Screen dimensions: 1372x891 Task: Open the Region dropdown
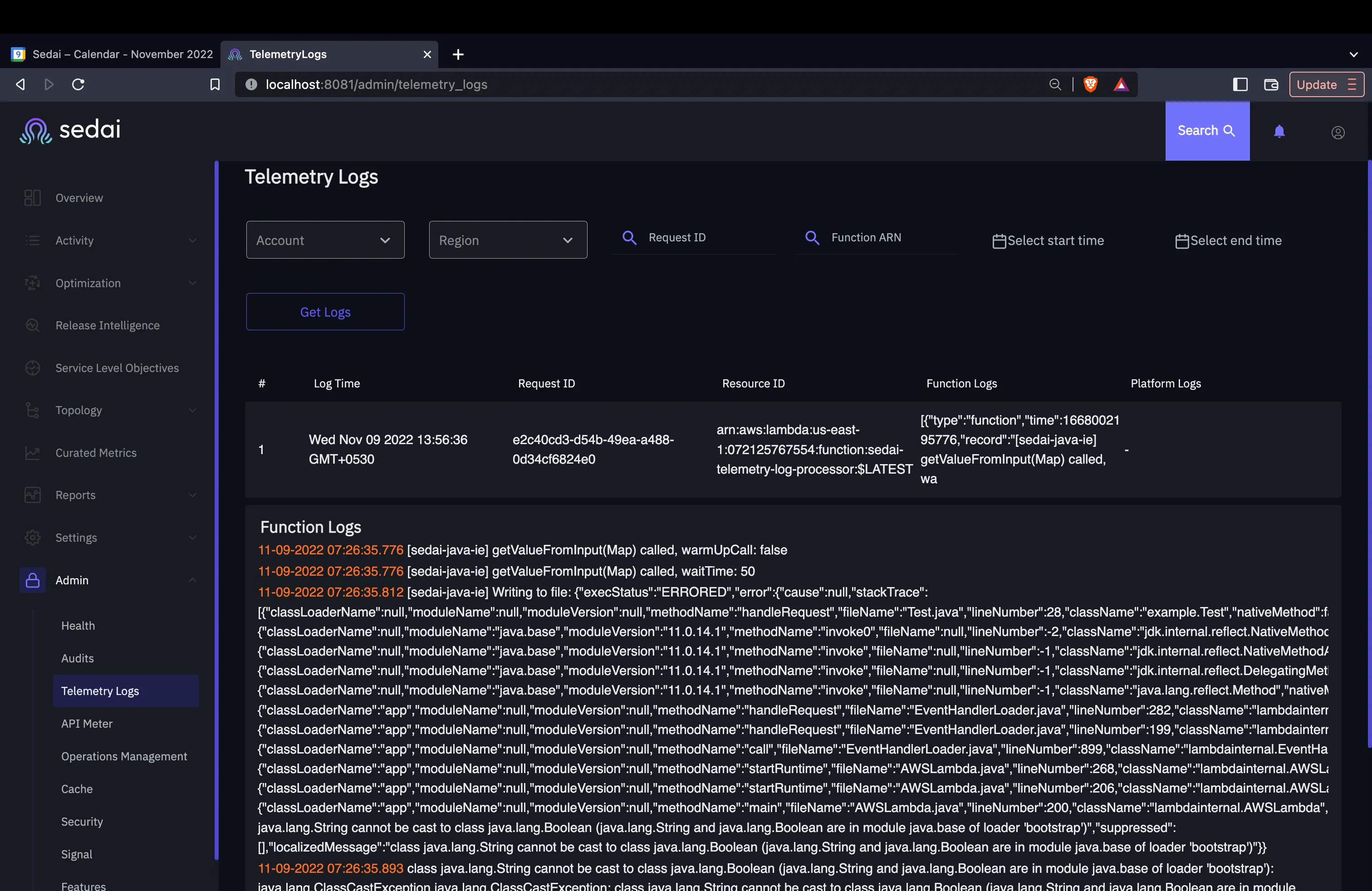[507, 240]
